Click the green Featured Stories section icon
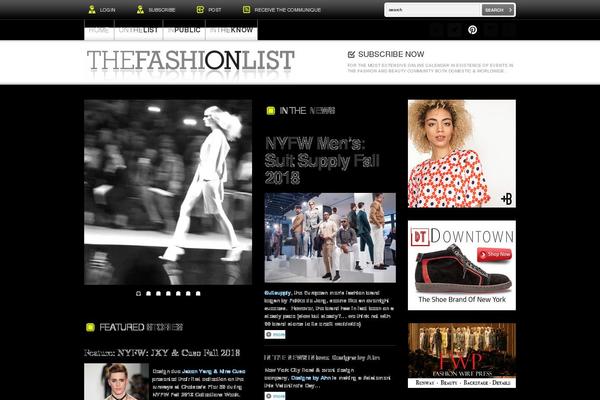The image size is (600, 400). click(x=90, y=327)
